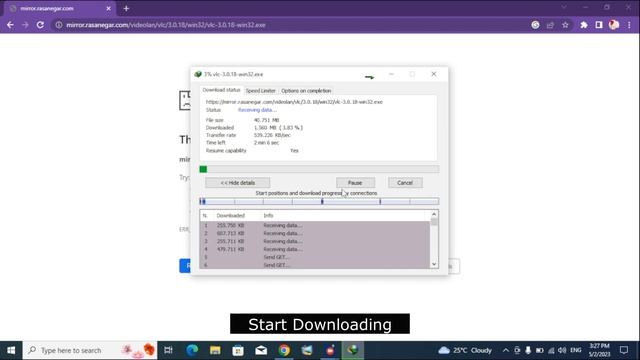Click the connections progress segments bar

tap(319, 201)
